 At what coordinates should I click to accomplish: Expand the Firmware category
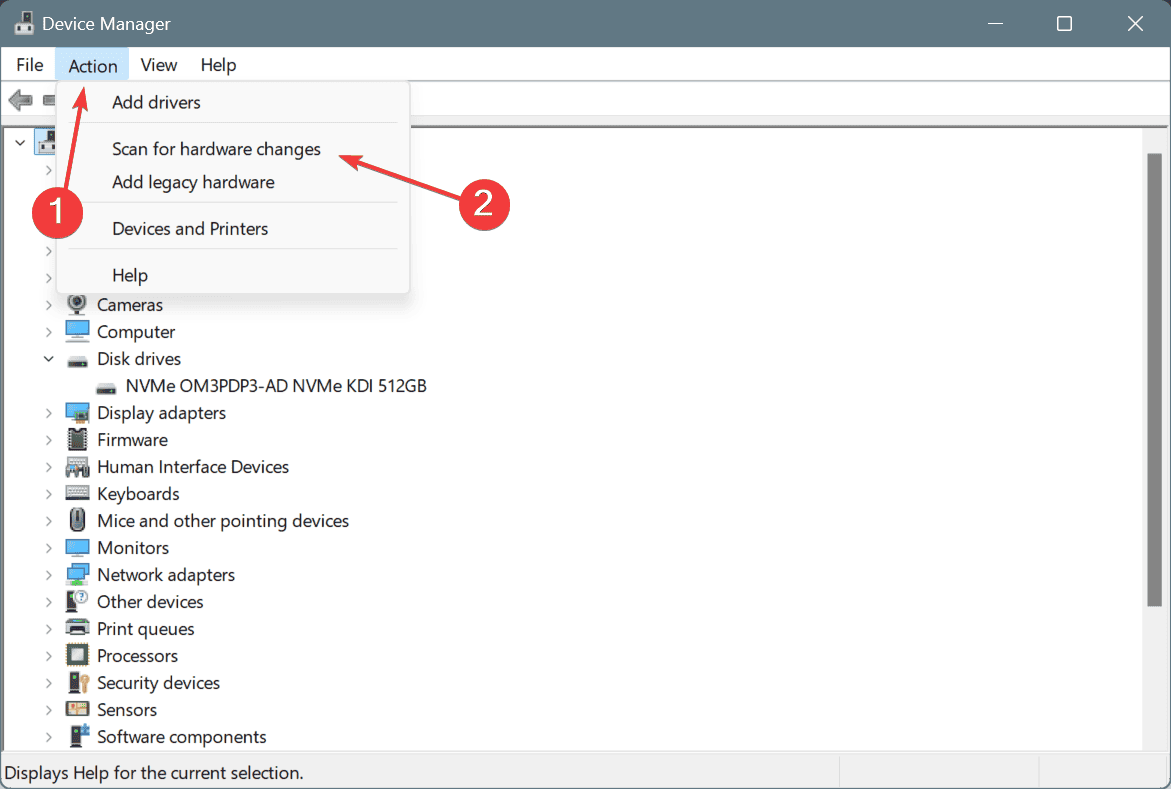pos(49,440)
